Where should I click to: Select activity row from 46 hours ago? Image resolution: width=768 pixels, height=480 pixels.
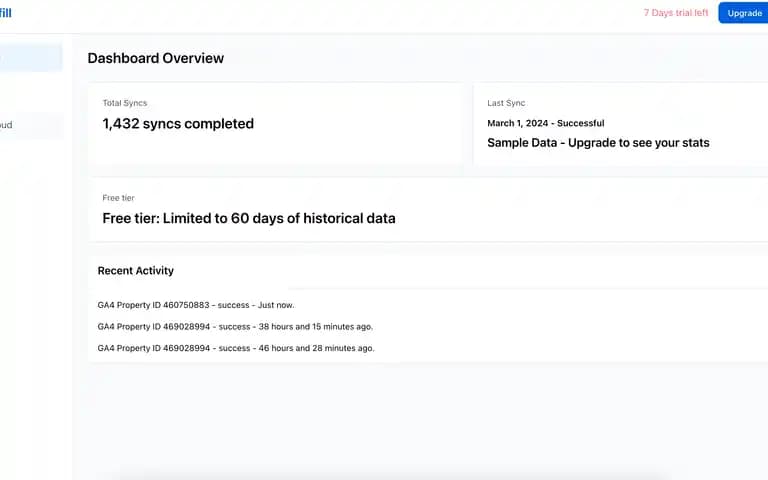pos(236,348)
